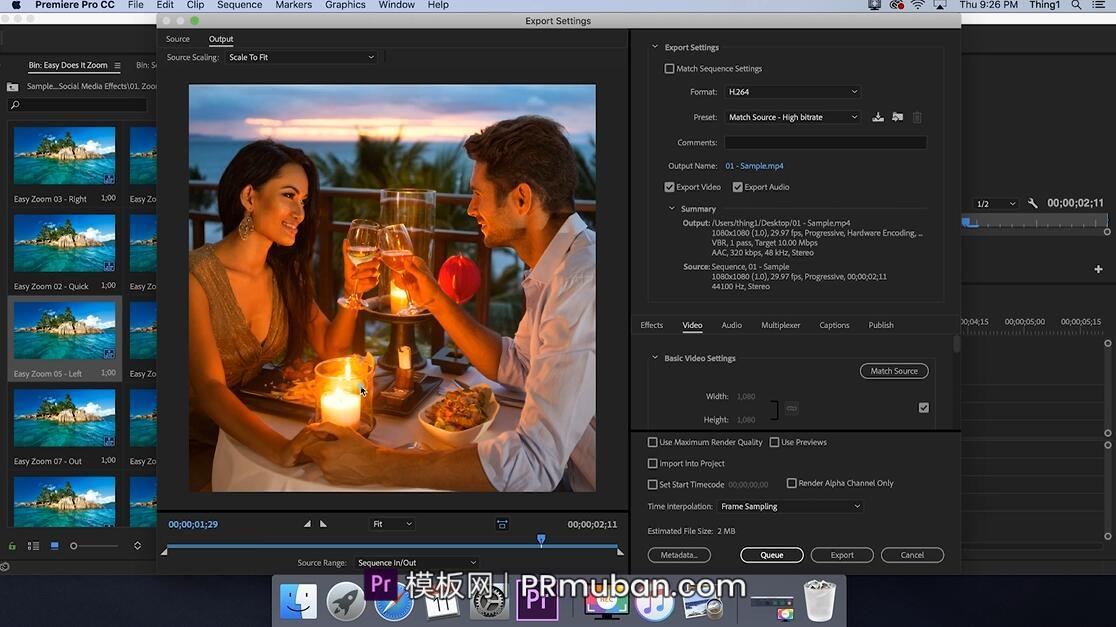This screenshot has height=627, width=1116.
Task: Enable Use Maximum Render Quality
Action: click(653, 442)
